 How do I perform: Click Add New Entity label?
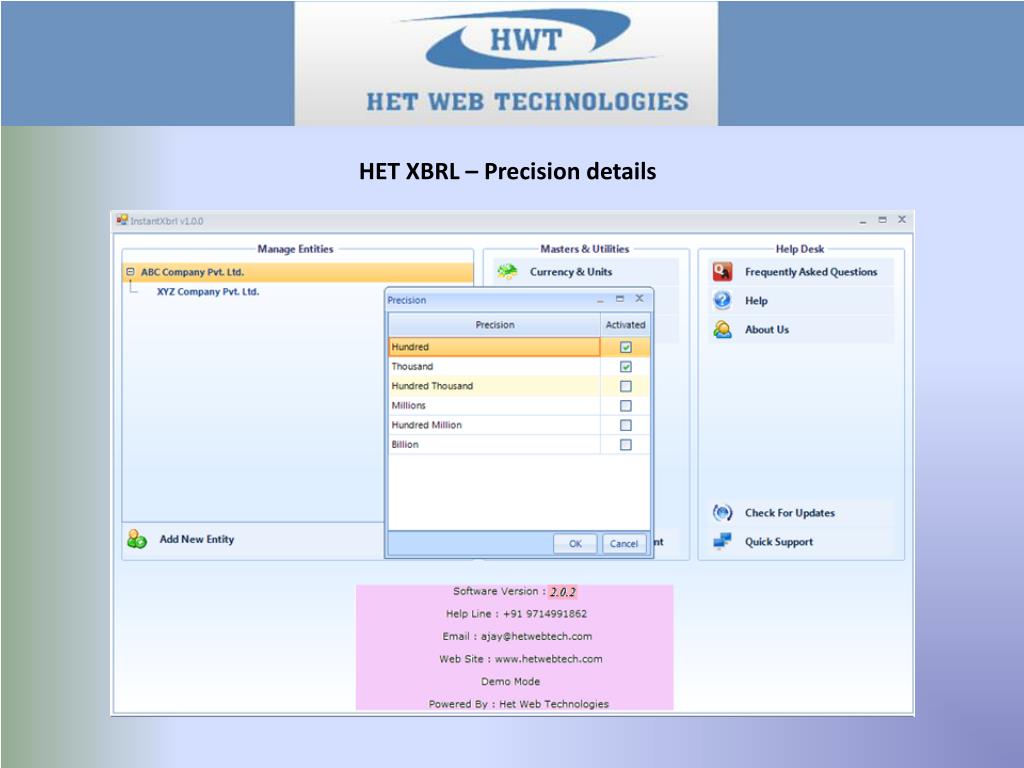(x=197, y=539)
